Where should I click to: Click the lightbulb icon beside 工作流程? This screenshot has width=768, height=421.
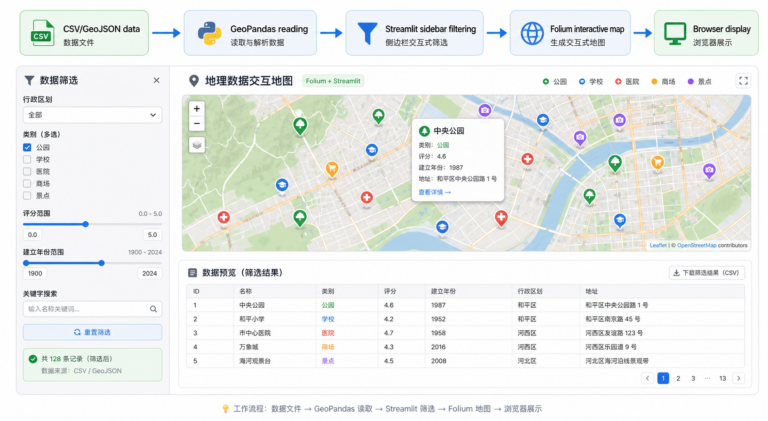(226, 409)
